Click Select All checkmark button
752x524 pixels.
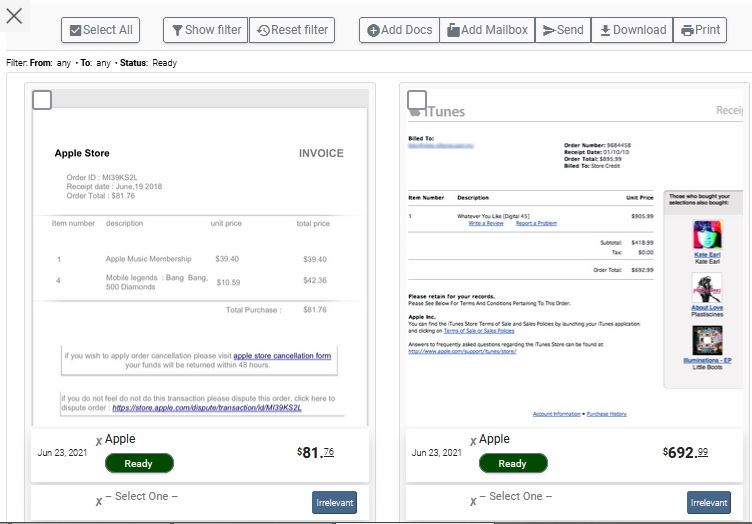100,30
